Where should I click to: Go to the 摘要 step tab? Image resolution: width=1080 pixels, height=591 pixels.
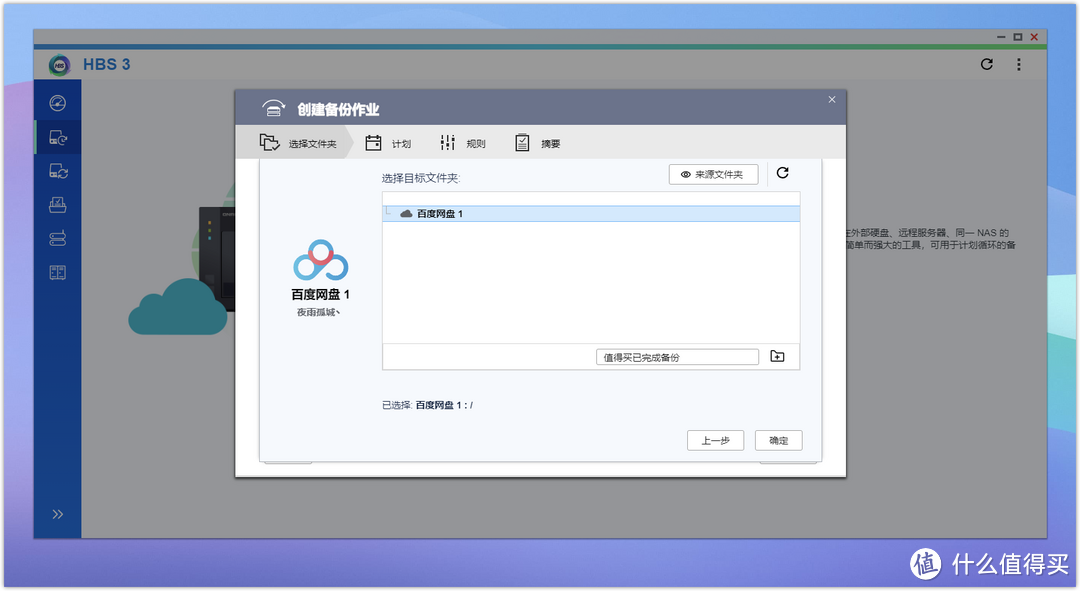537,143
